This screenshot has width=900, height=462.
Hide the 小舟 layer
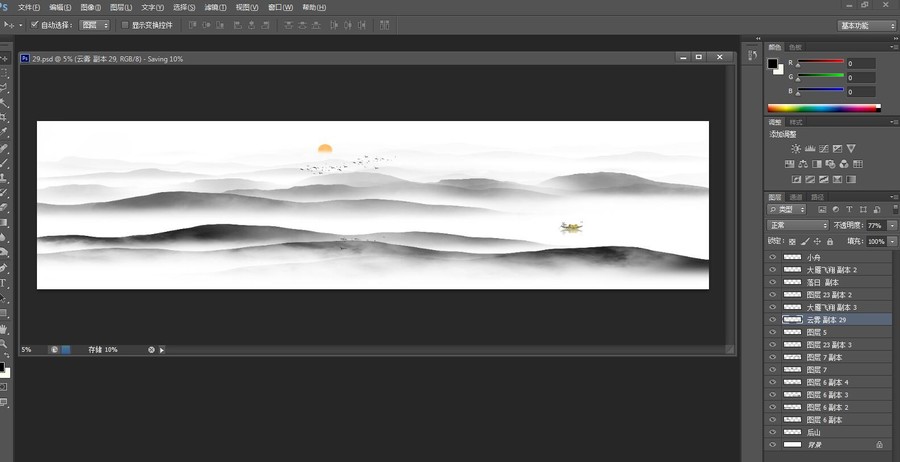point(773,257)
